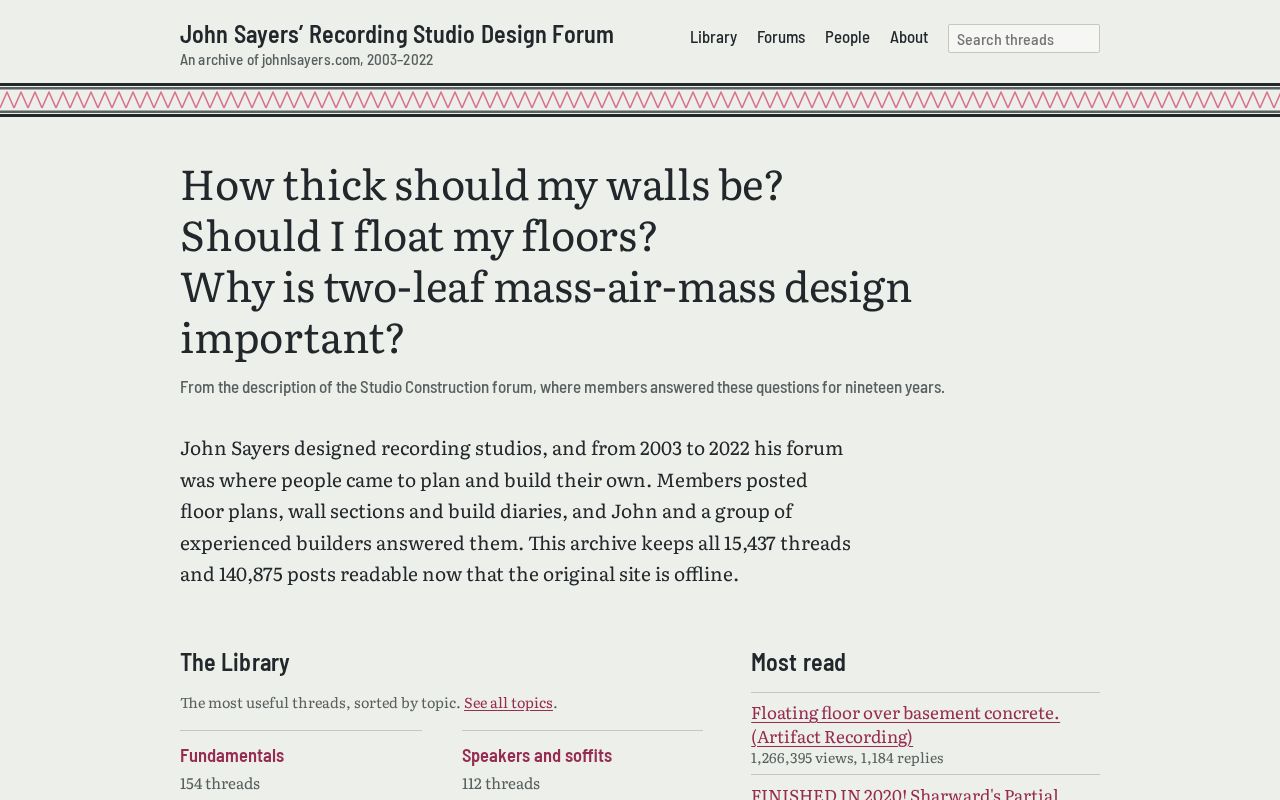1280x800 pixels.
Task: Open Floating floor over basement concrete thread
Action: 905,724
